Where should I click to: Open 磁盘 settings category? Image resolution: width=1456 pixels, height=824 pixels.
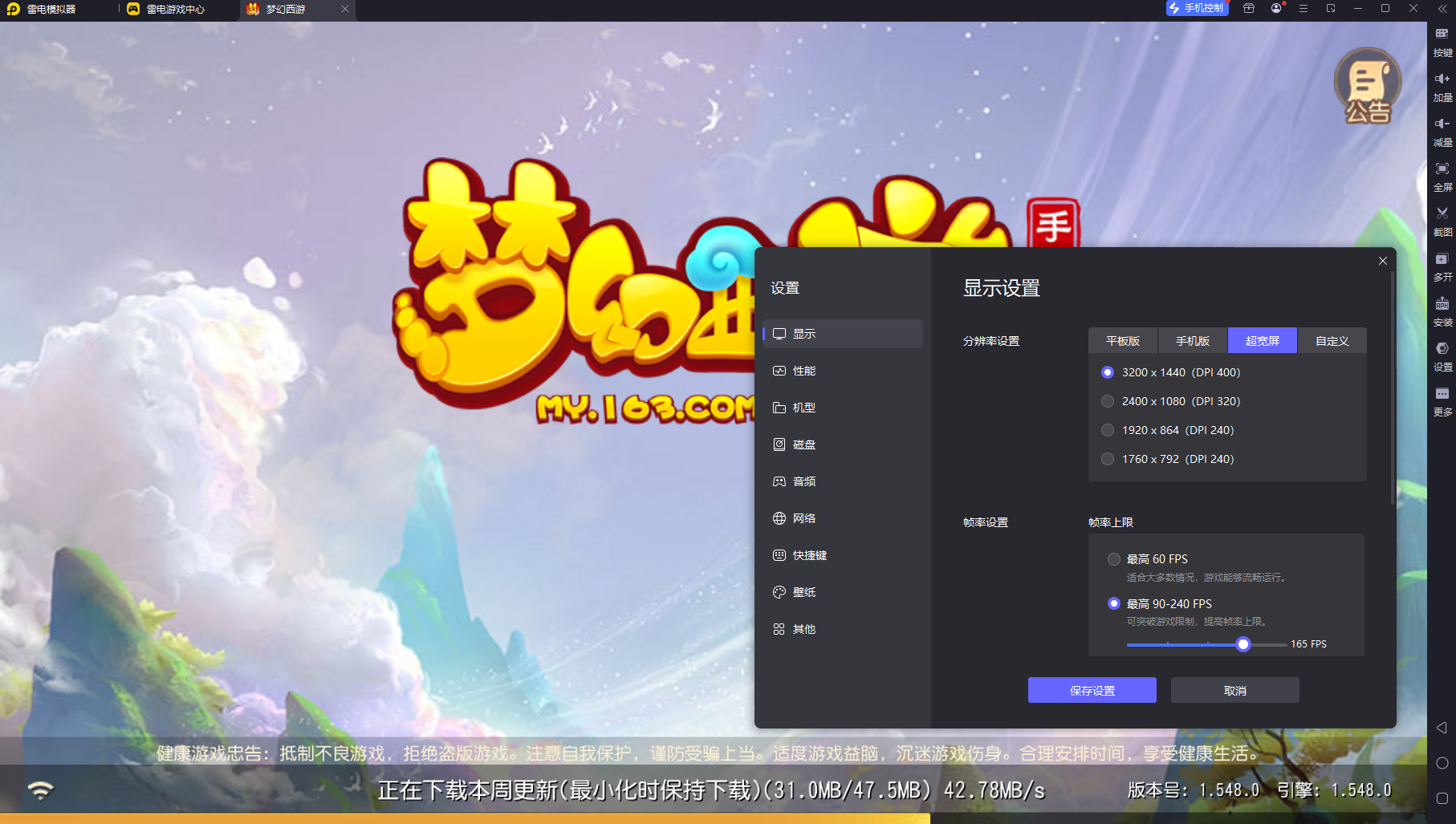click(x=843, y=444)
